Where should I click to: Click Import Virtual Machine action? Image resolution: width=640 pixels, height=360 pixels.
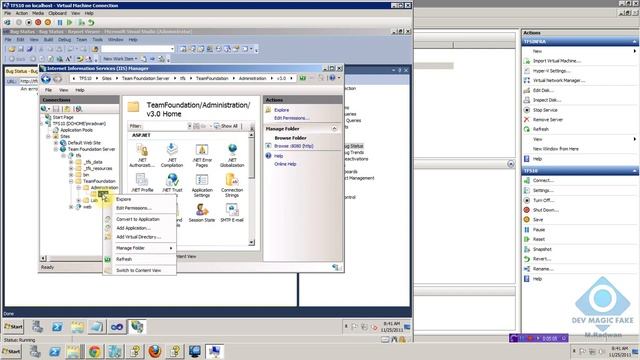coord(557,61)
